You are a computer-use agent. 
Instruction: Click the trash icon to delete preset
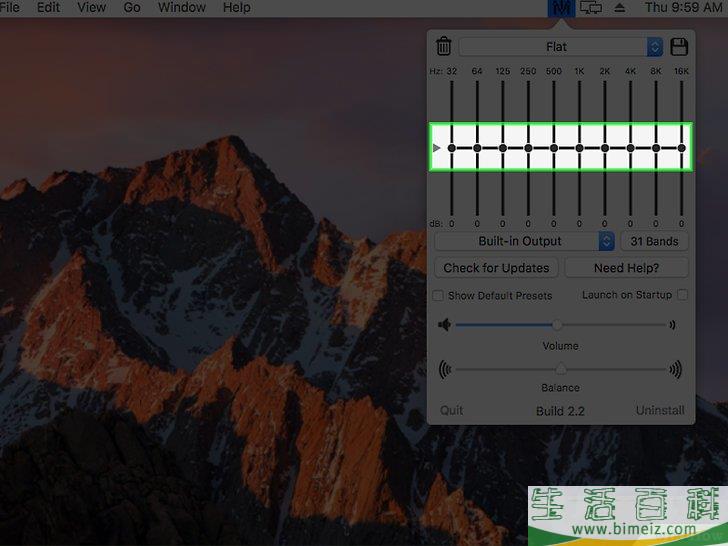(x=444, y=47)
